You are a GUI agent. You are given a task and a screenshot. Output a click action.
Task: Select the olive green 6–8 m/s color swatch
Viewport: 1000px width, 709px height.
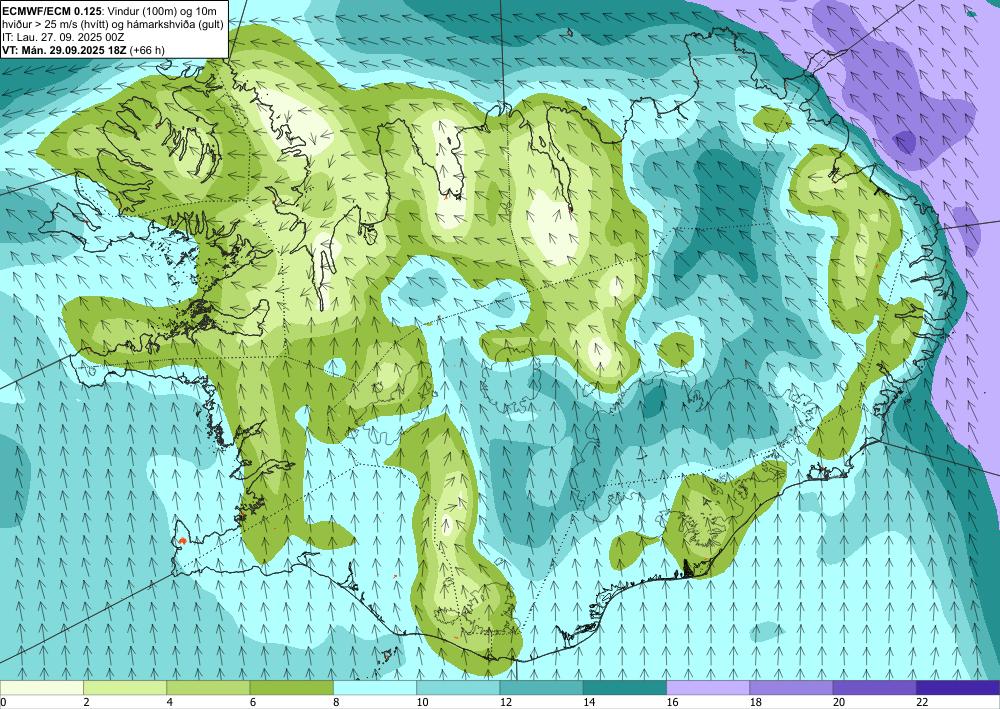tap(291, 688)
